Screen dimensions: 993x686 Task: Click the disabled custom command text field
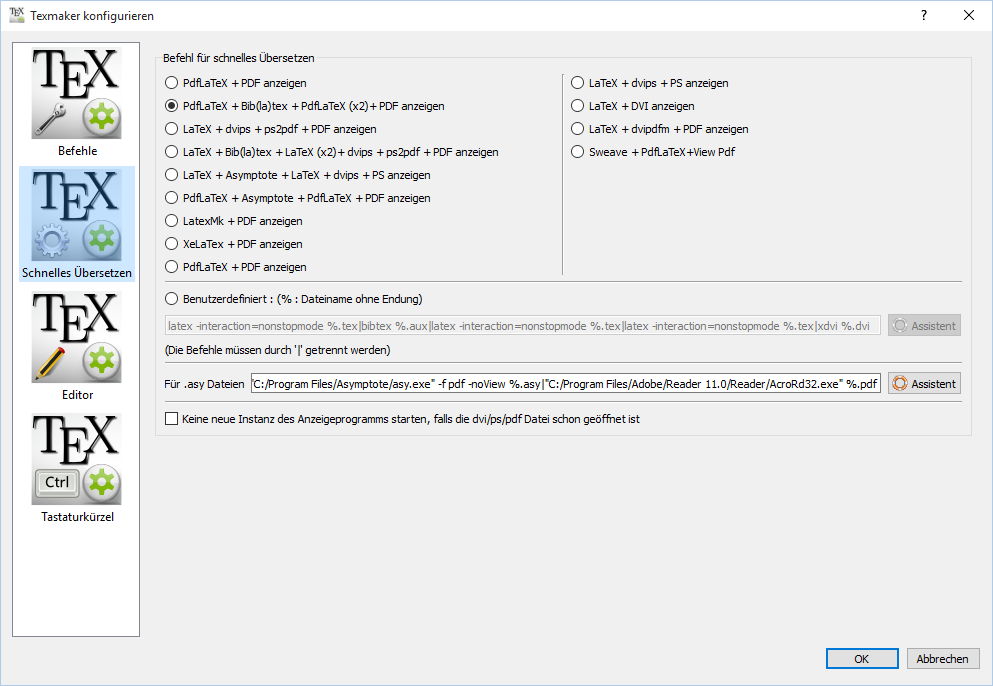(x=522, y=326)
